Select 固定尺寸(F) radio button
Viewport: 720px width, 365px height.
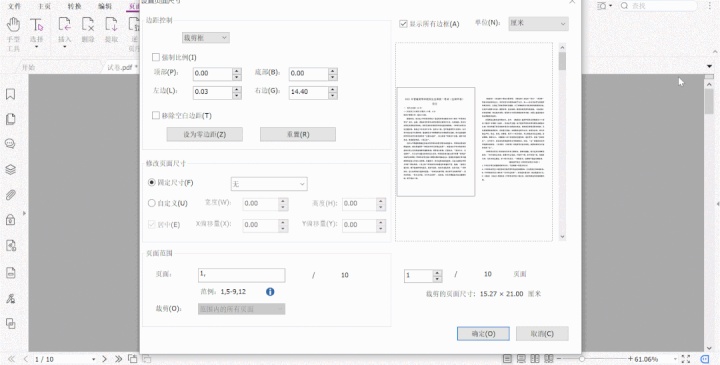tap(152, 182)
